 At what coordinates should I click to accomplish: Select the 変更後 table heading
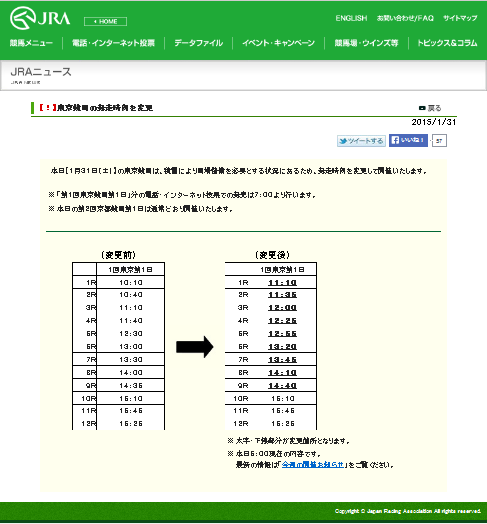[272, 255]
